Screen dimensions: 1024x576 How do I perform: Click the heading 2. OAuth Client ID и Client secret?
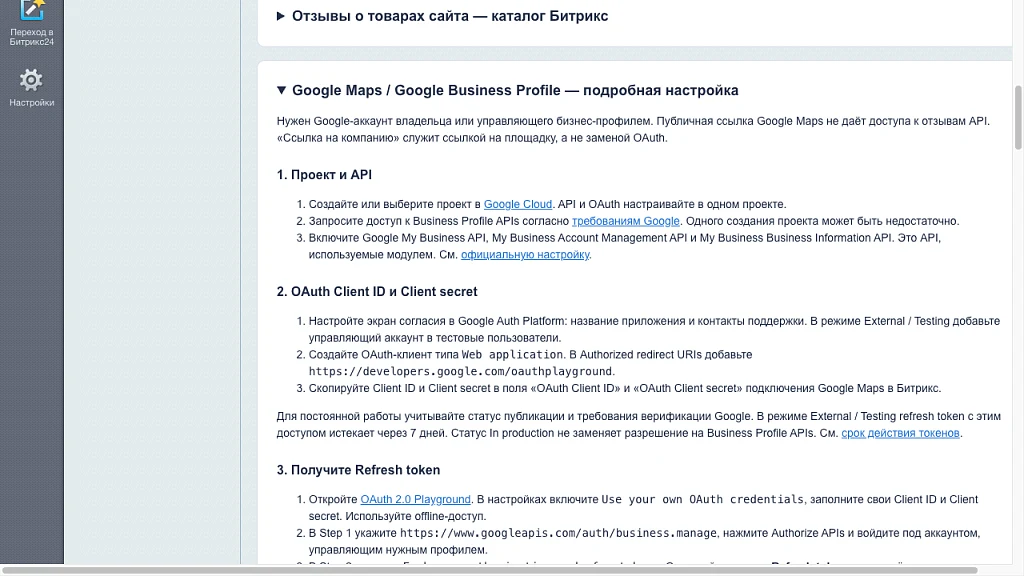377,291
